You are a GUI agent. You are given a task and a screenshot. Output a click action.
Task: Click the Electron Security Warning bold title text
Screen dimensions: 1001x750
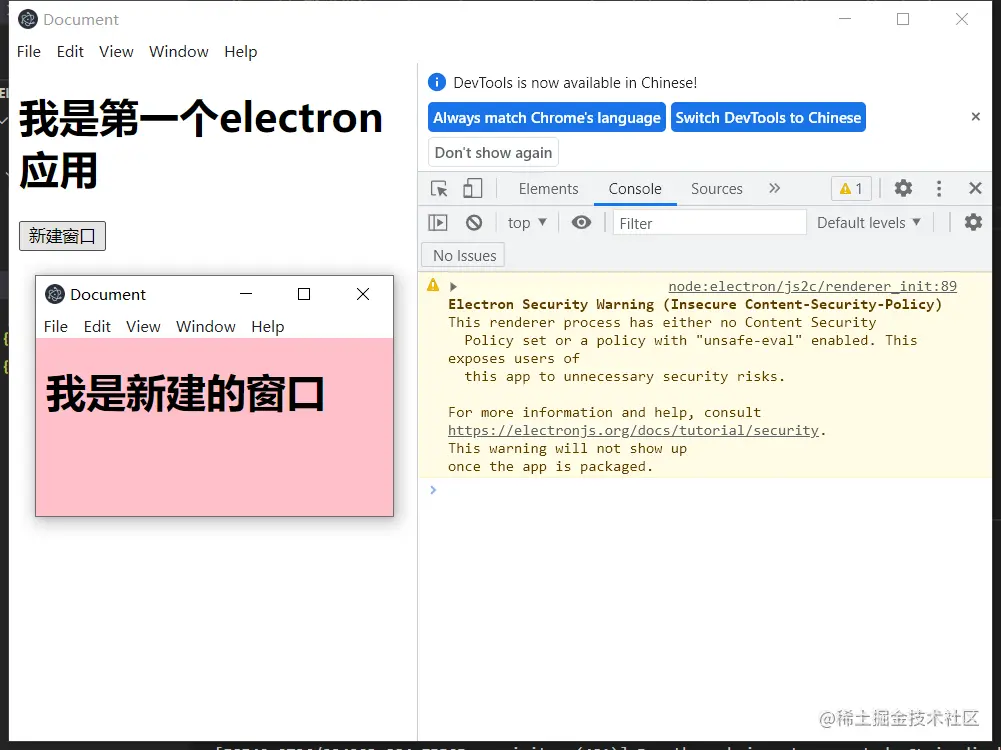coord(695,304)
